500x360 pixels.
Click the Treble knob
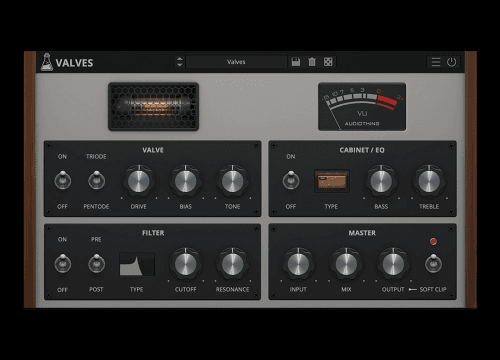[429, 181]
